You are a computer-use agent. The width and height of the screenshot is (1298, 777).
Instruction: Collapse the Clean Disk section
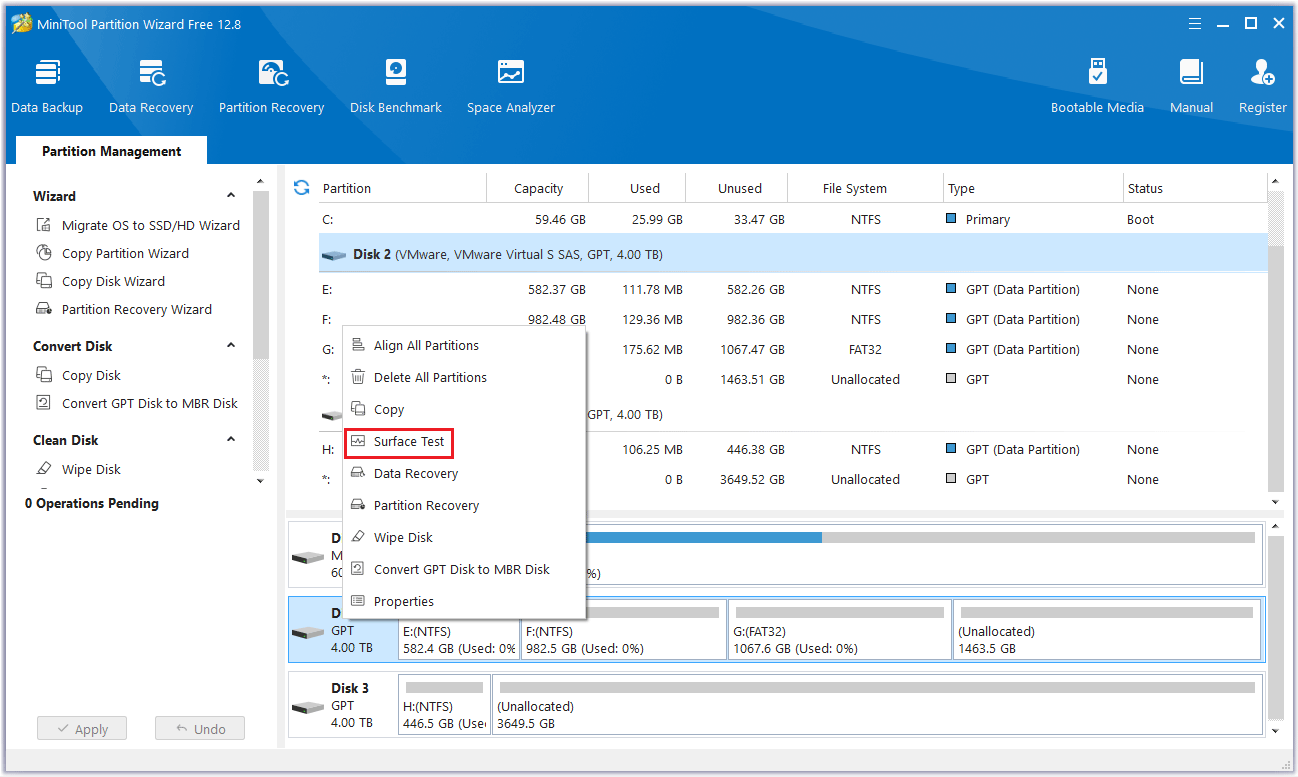pyautogui.click(x=231, y=440)
